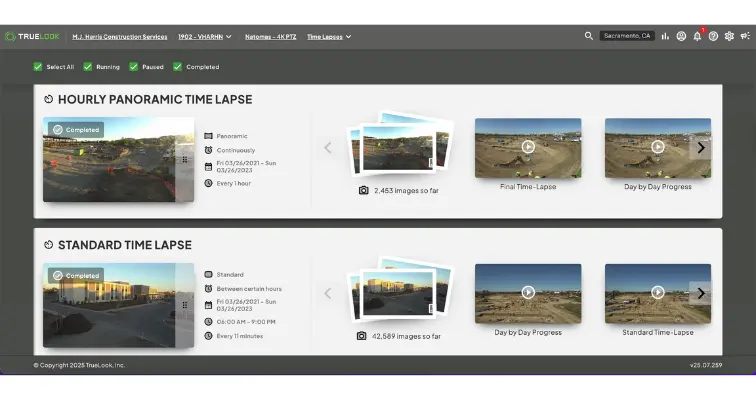The width and height of the screenshot is (756, 400).
Task: Click Completed badge on Standard Time Lapse preview
Action: (76, 275)
